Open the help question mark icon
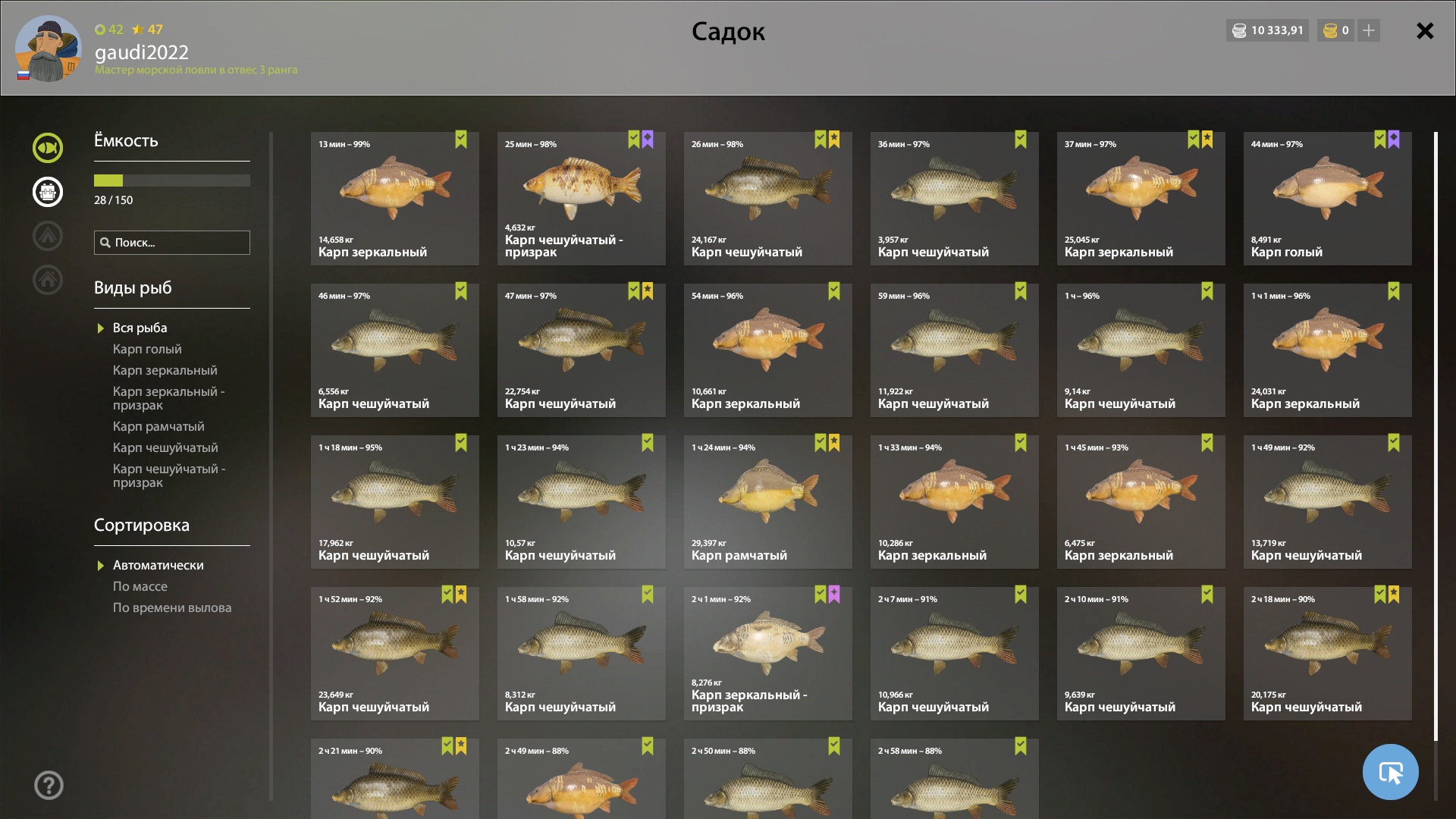The width and height of the screenshot is (1456, 819). tap(49, 785)
